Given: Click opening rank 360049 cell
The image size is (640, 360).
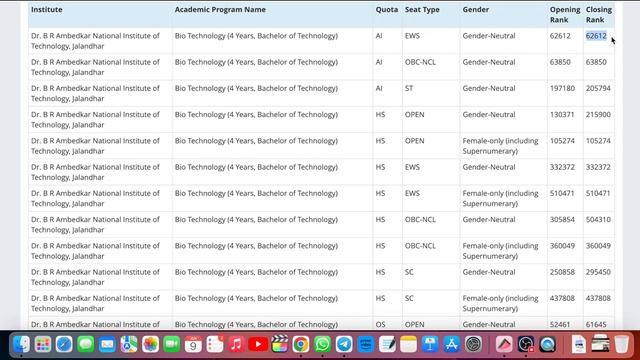Looking at the screenshot, I should coord(562,246).
